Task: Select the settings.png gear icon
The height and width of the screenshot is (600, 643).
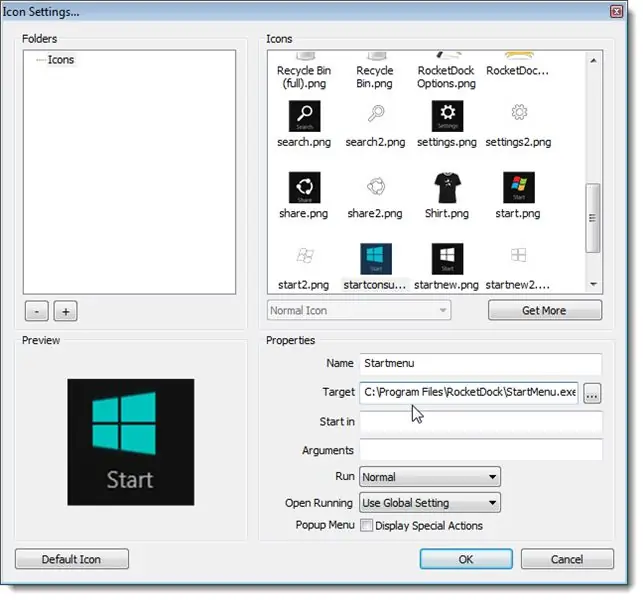Action: 446,117
